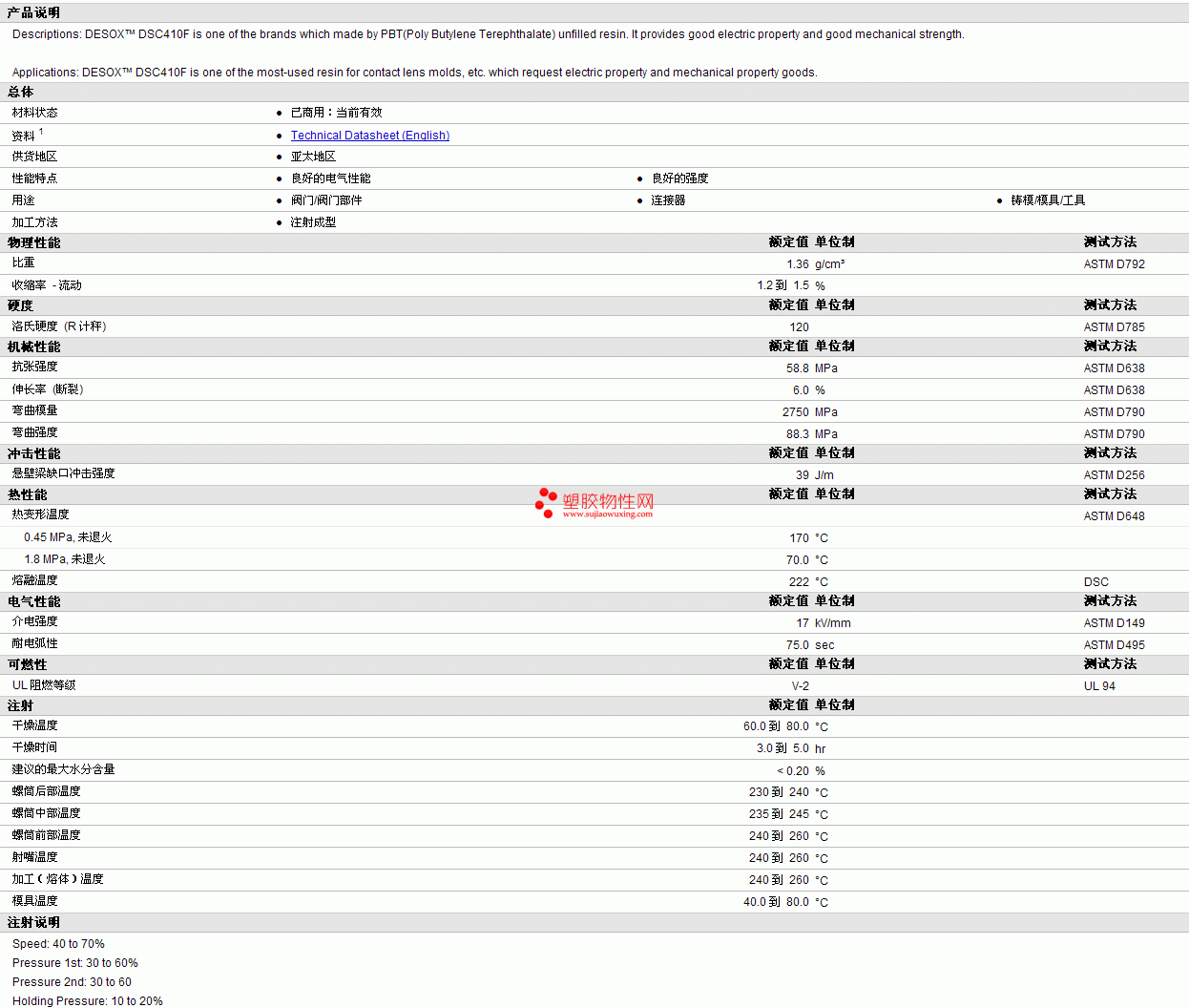The width and height of the screenshot is (1189, 1008).
Task: Click the 伸长率 (断裂) row label
Action: coord(48,389)
